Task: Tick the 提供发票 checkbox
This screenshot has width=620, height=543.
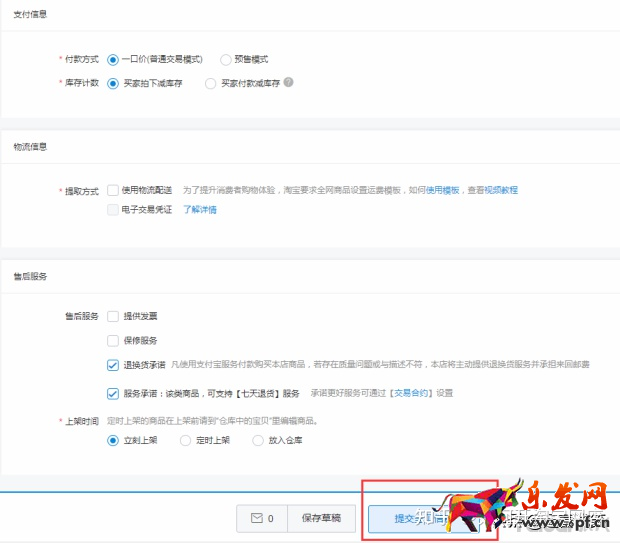Action: coord(113,316)
